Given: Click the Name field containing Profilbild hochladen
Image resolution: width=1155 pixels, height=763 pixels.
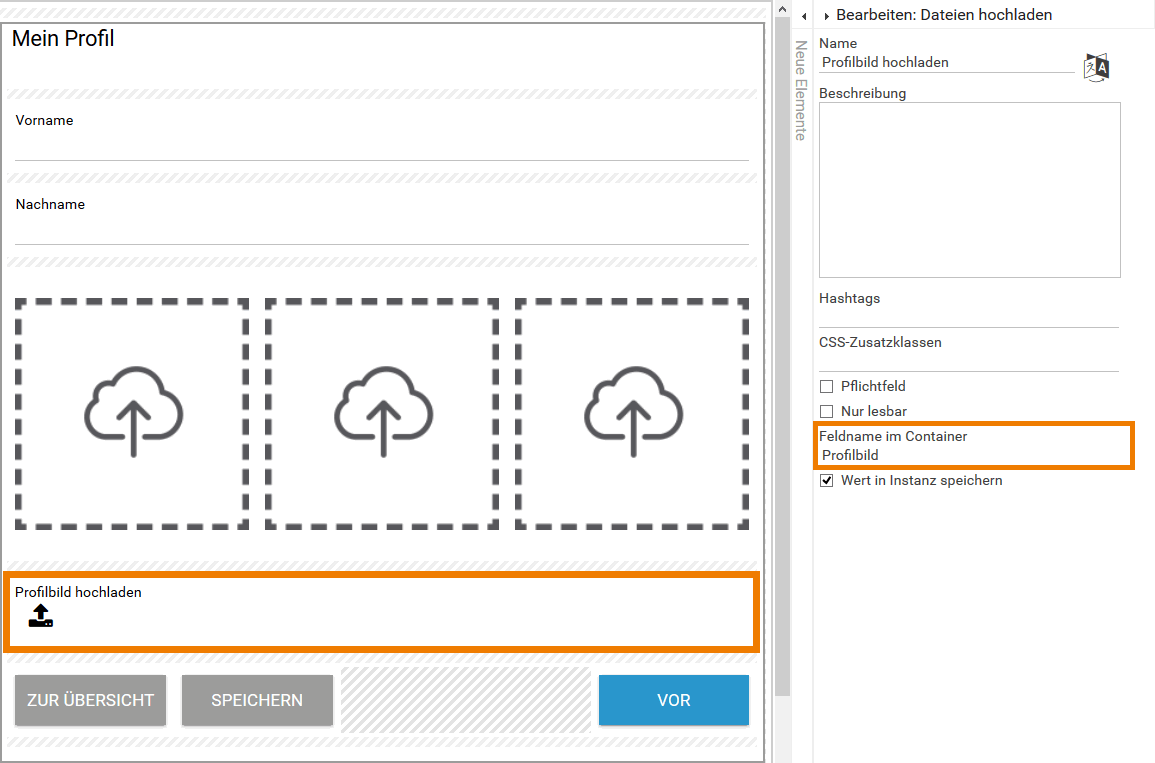Looking at the screenshot, I should [x=945, y=62].
